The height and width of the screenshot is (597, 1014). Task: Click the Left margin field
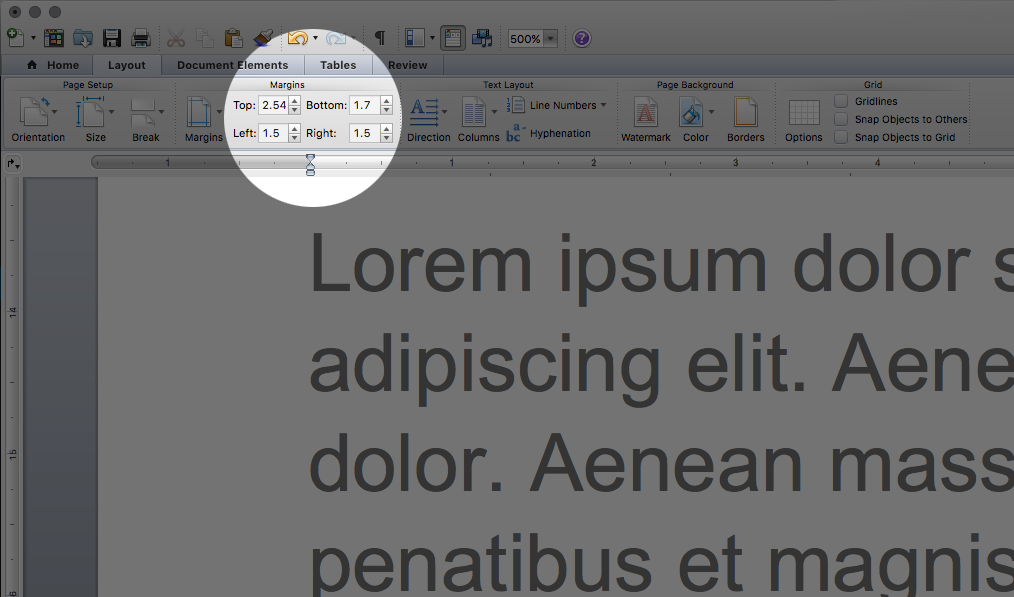click(x=273, y=133)
